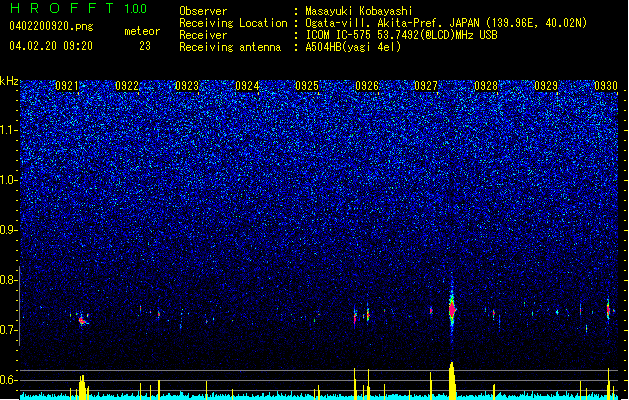Click the meteor echo near 0921
Screen dimensions: 629x400
(x=83, y=321)
